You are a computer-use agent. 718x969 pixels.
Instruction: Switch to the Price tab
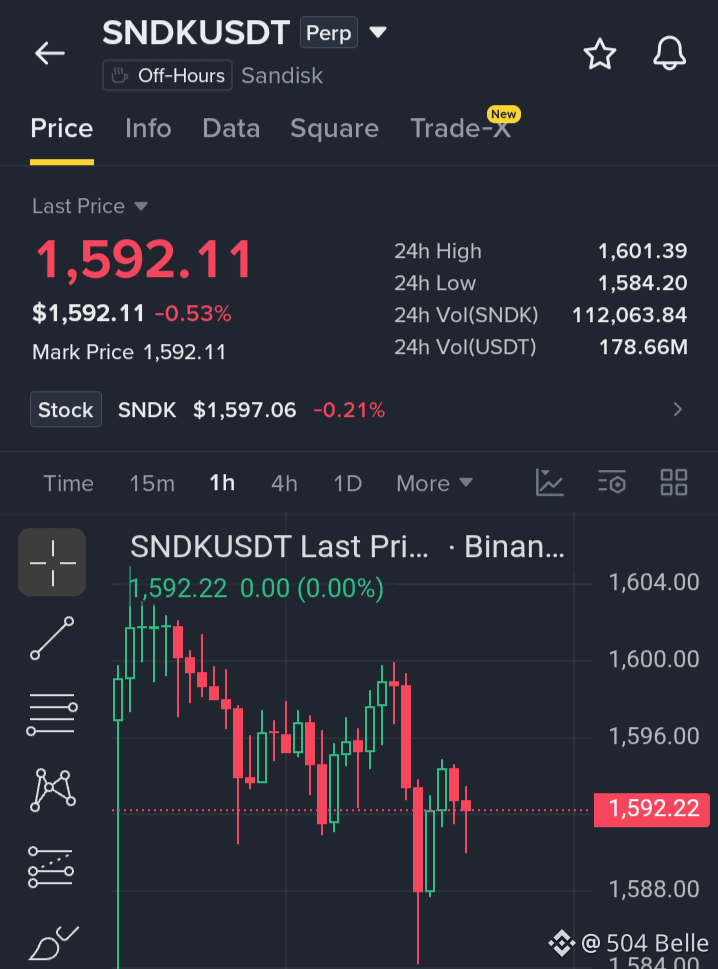click(62, 129)
